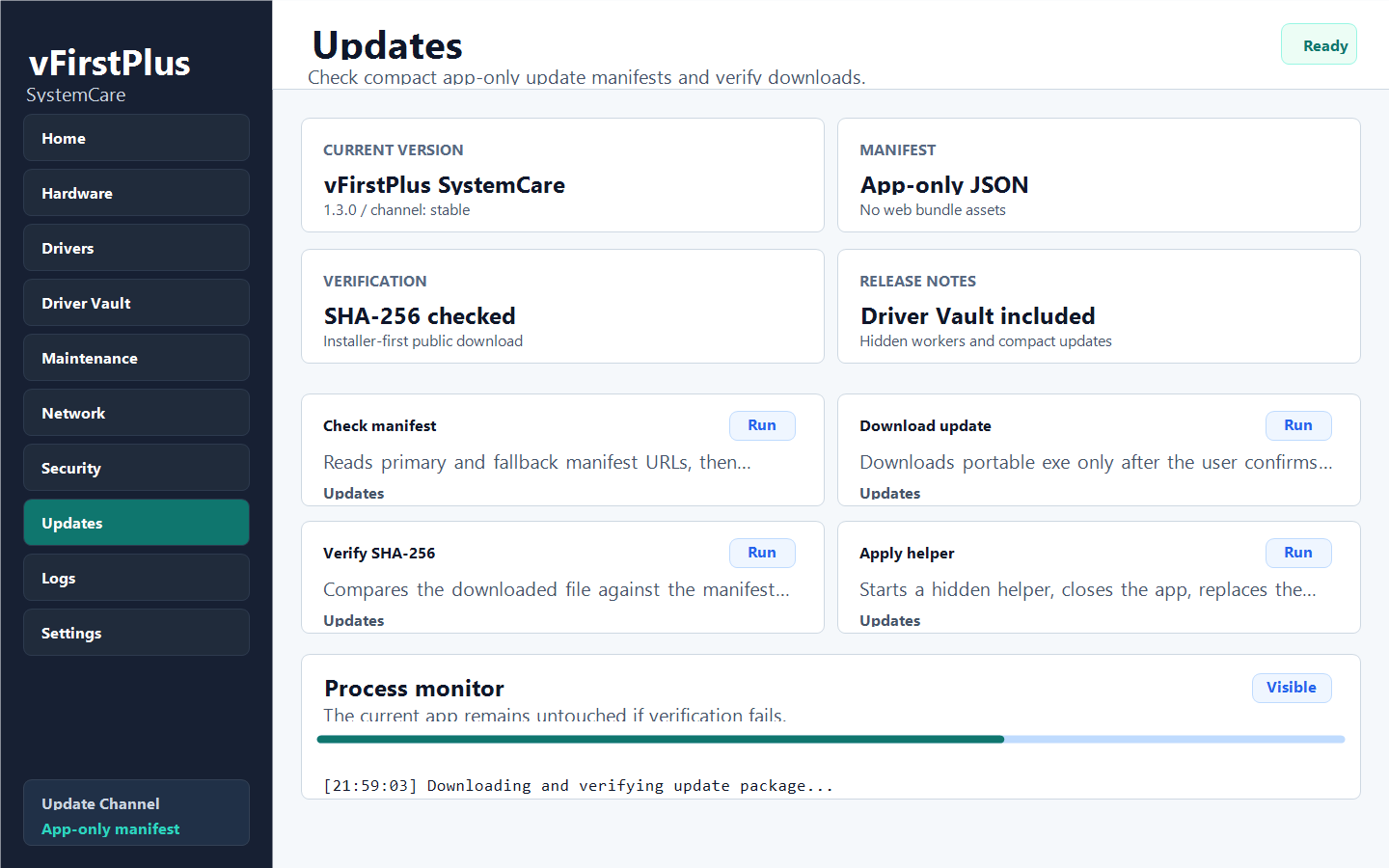Open the Drivers page
This screenshot has width=1389, height=868.
pyautogui.click(x=136, y=248)
